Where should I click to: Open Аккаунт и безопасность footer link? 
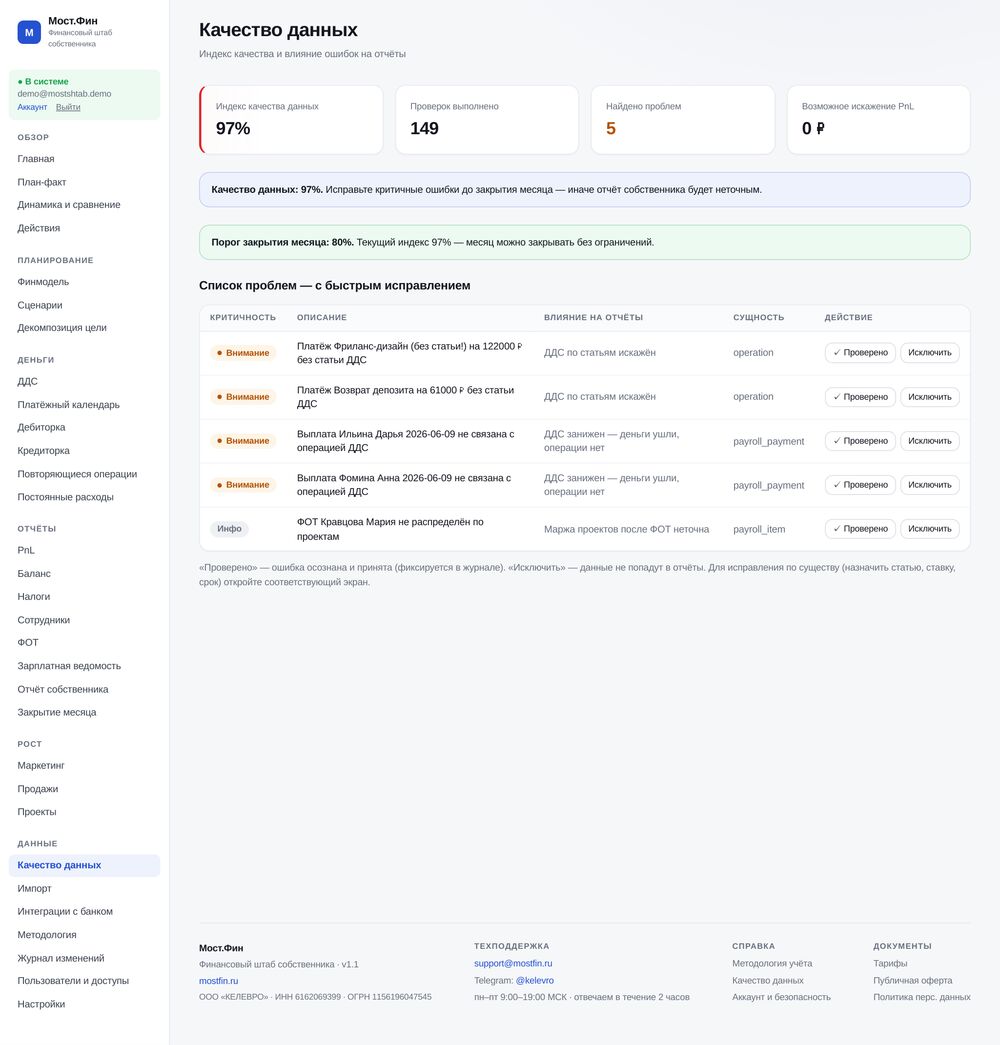(x=781, y=997)
